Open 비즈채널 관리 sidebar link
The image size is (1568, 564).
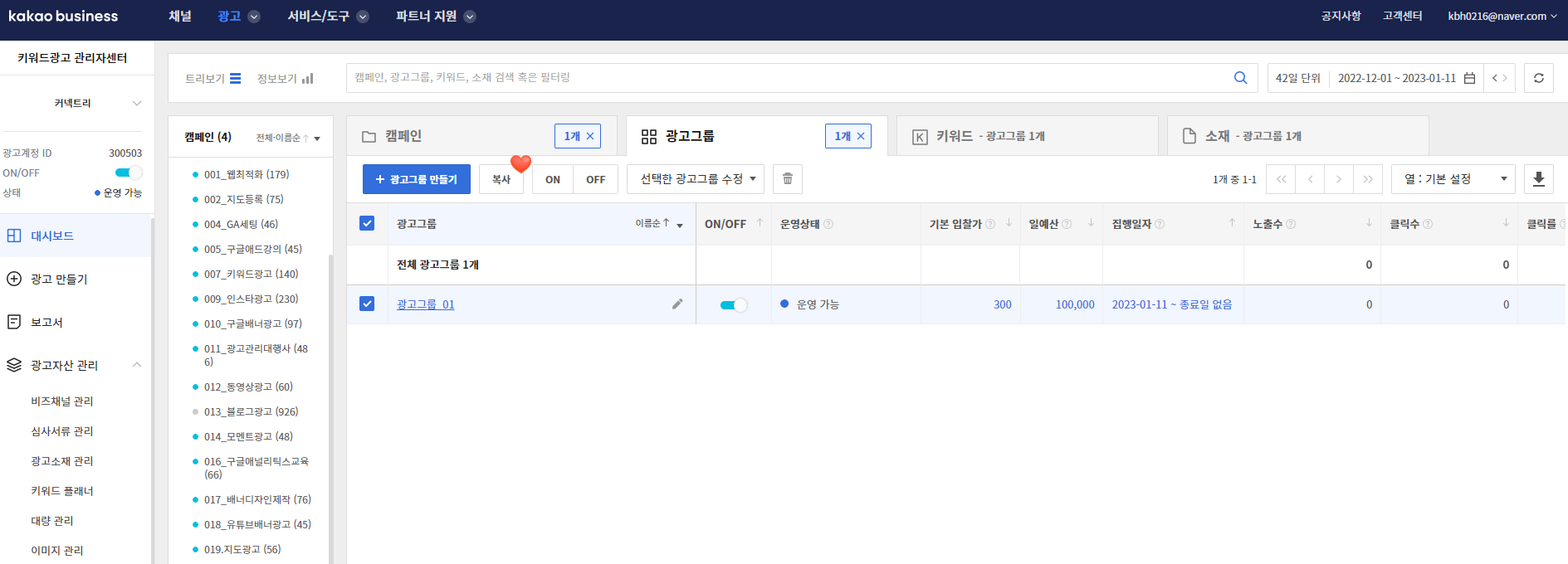click(x=62, y=401)
